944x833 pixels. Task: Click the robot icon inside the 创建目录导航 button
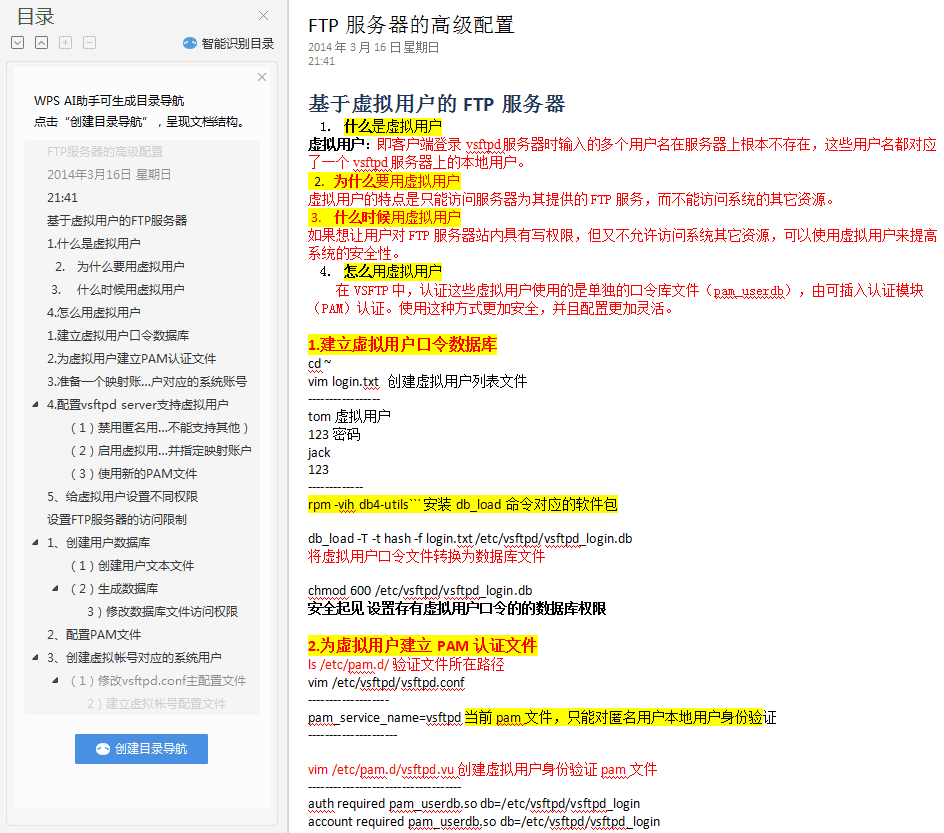click(x=105, y=748)
